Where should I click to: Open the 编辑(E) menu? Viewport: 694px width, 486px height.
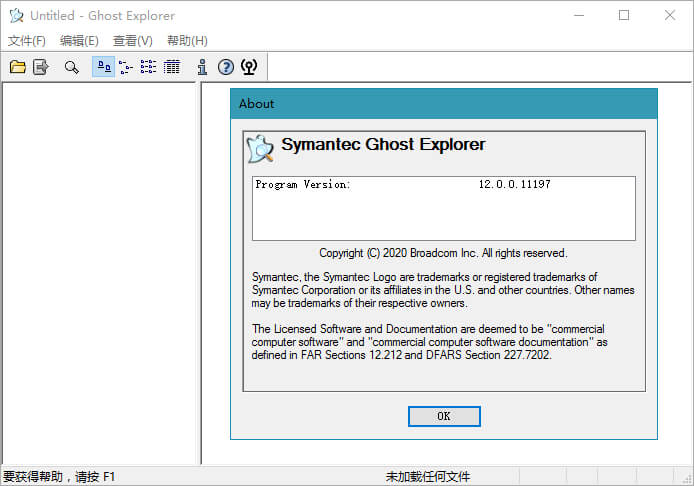pos(79,41)
